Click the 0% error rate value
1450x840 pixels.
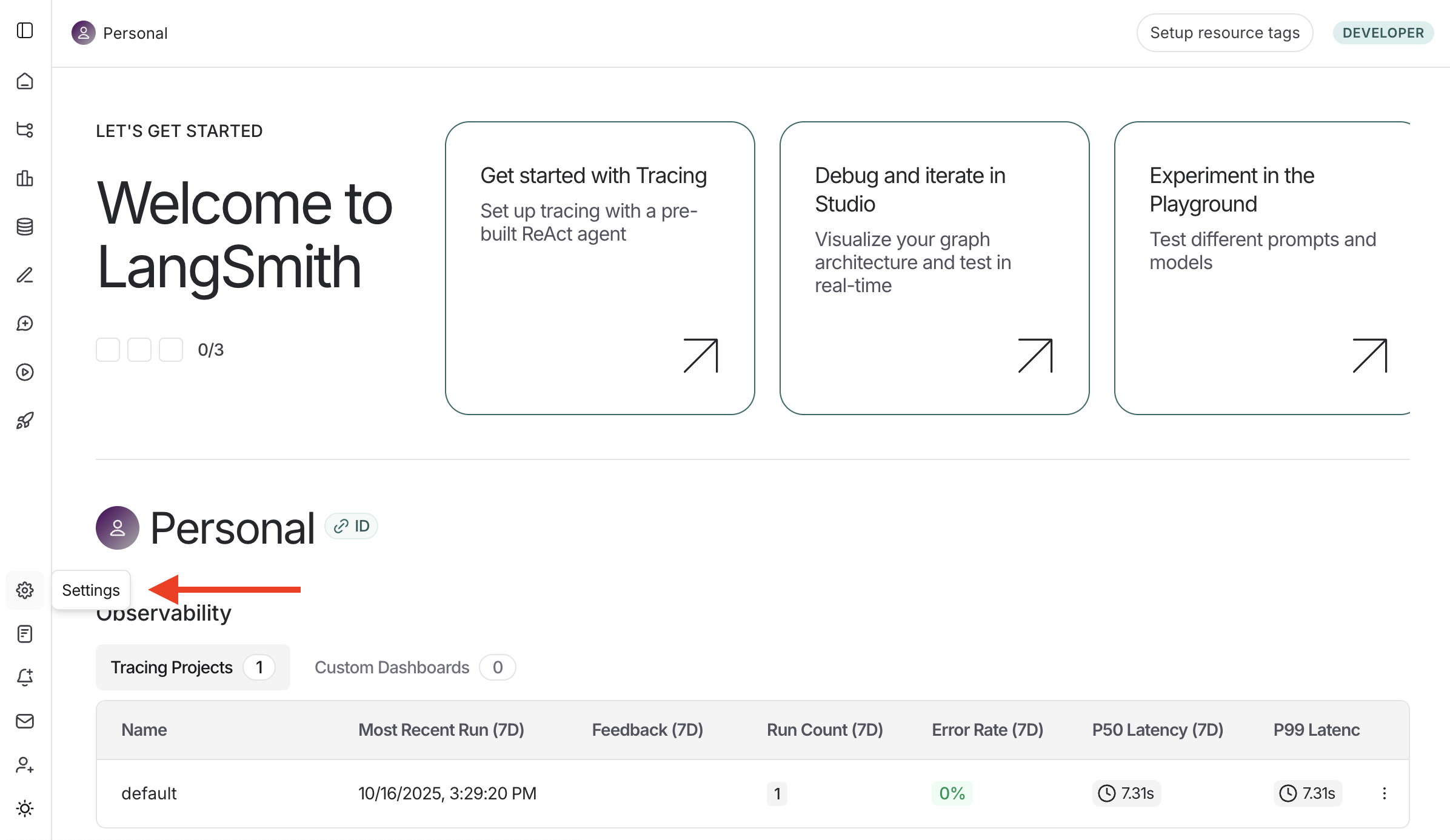tap(952, 793)
